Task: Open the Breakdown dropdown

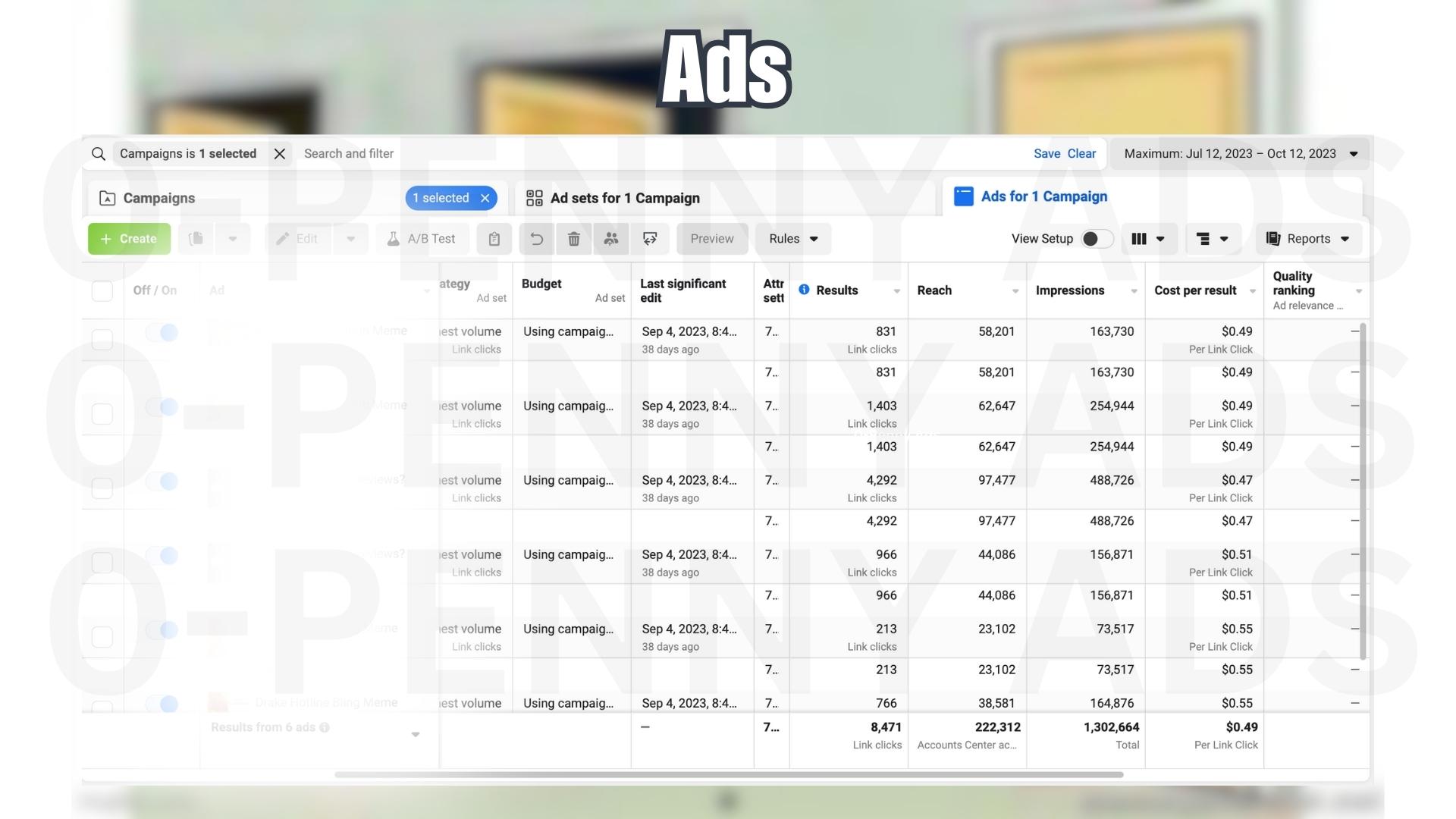Action: click(1212, 239)
